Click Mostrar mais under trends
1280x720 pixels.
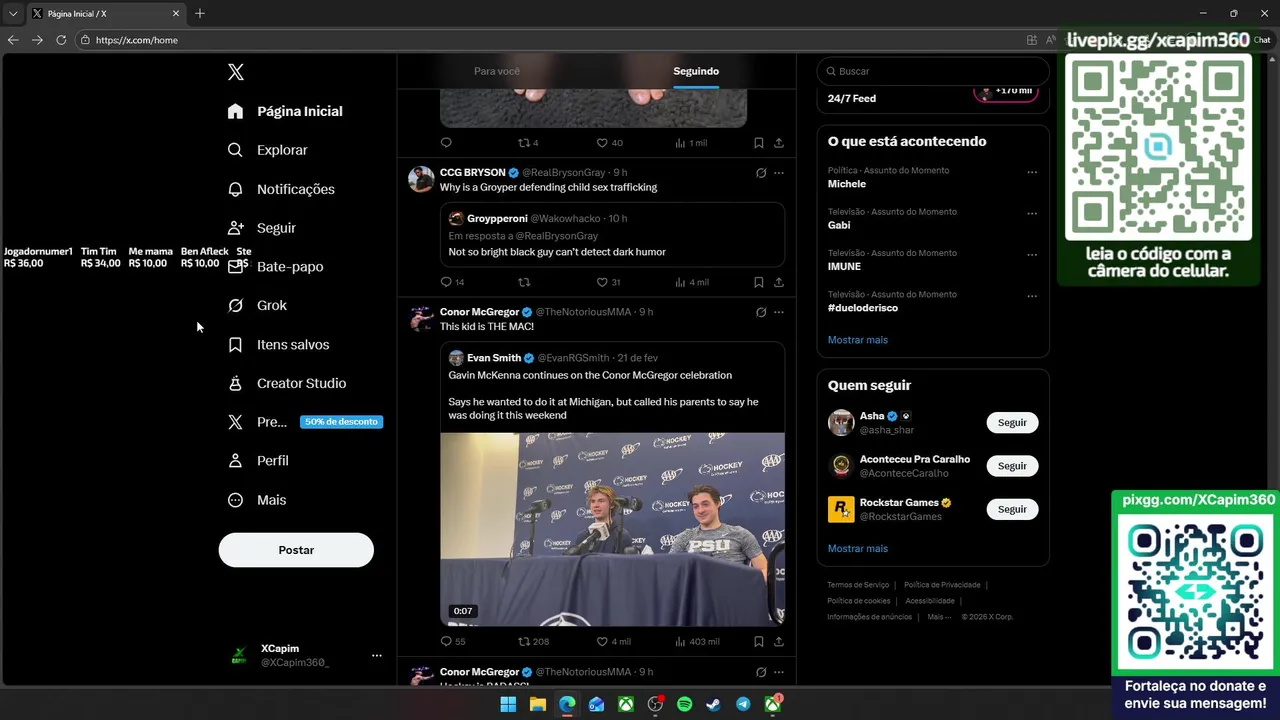click(x=858, y=340)
